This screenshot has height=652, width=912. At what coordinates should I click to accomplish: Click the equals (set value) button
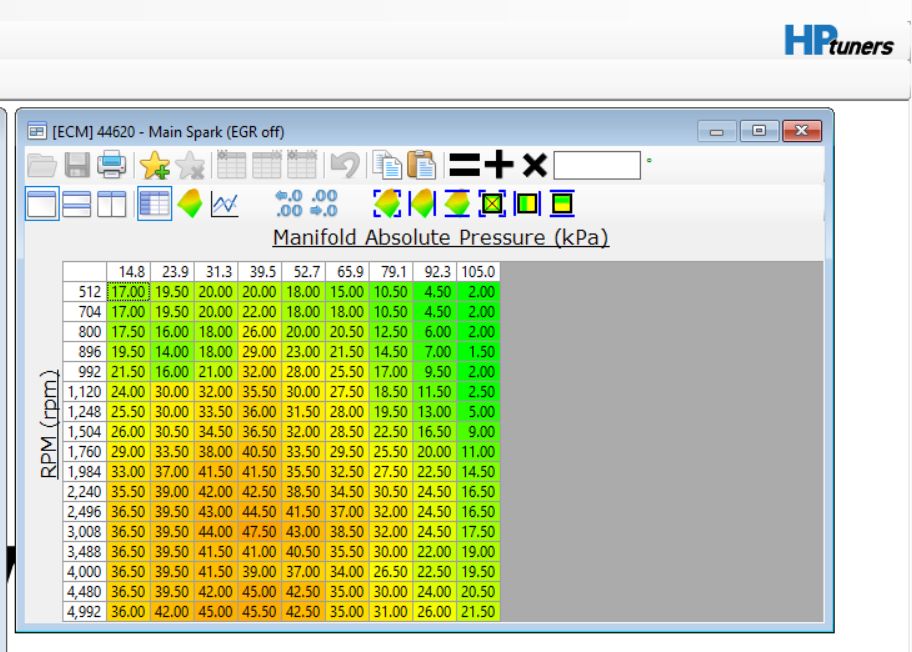pos(464,165)
